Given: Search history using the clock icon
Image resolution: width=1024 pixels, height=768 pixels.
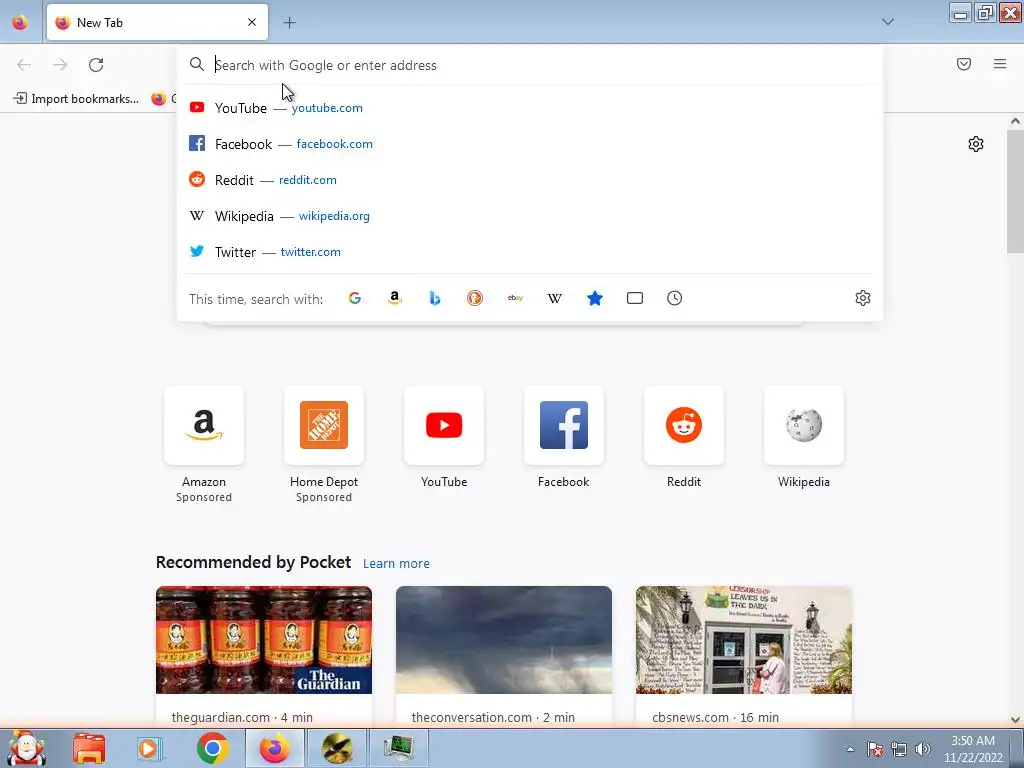Looking at the screenshot, I should pyautogui.click(x=675, y=298).
